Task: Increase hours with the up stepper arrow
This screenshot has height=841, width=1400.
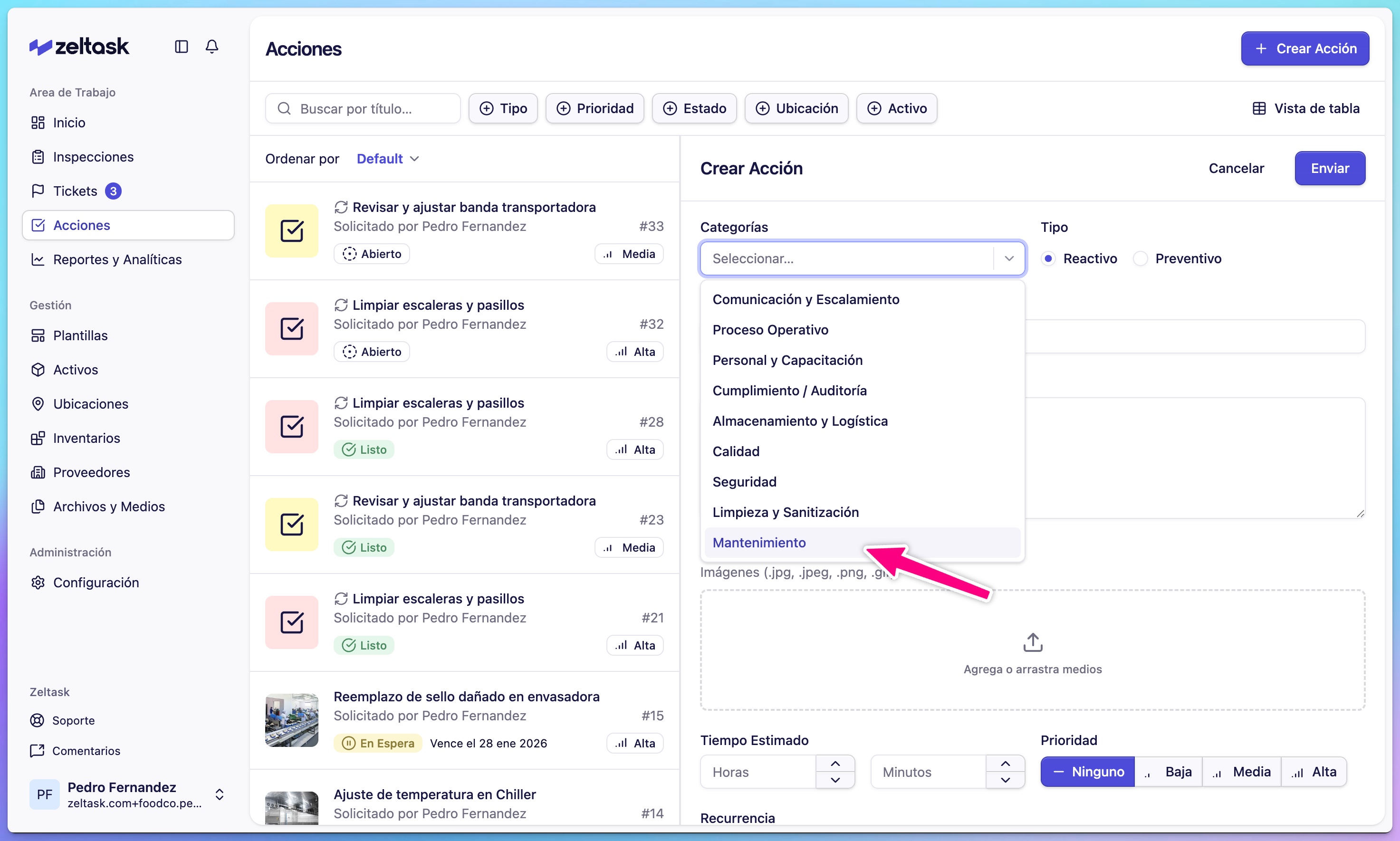Action: pyautogui.click(x=835, y=764)
